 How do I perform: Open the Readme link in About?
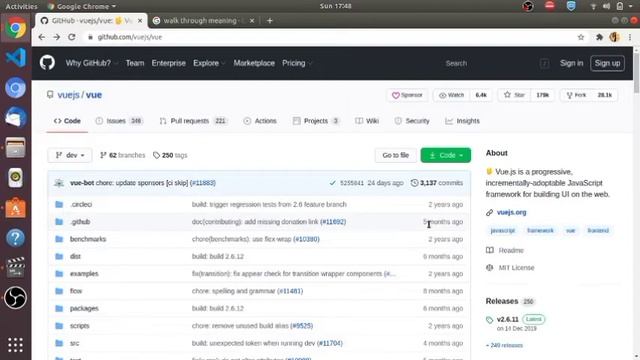(x=511, y=250)
